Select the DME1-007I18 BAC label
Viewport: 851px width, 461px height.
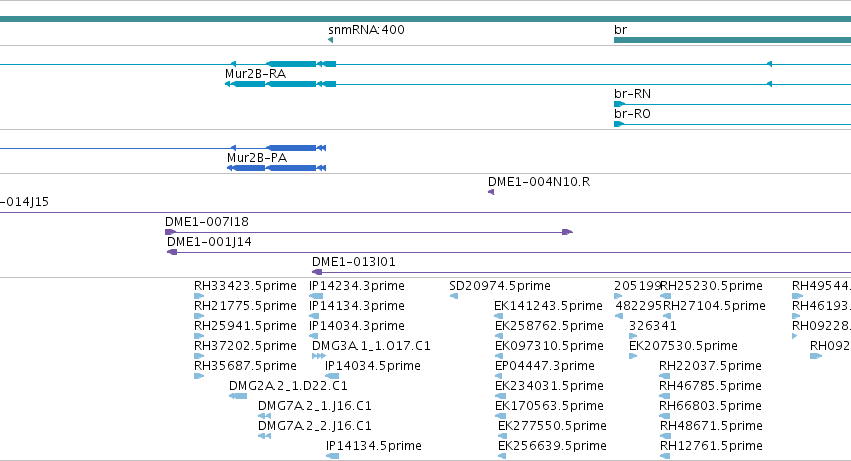tap(207, 222)
